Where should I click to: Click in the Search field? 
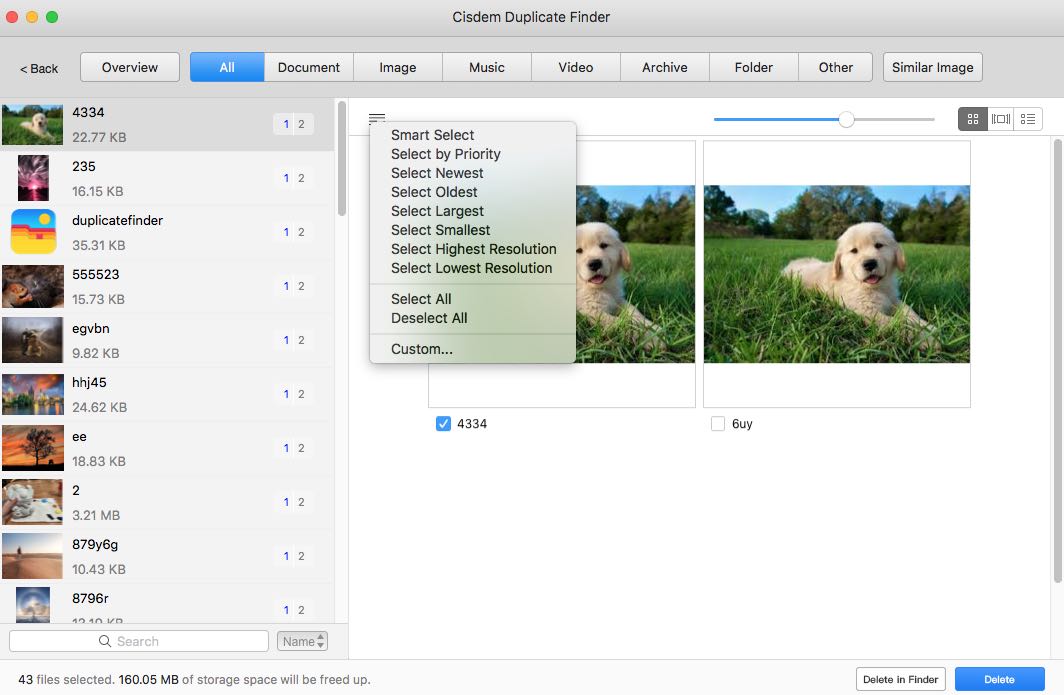point(138,641)
